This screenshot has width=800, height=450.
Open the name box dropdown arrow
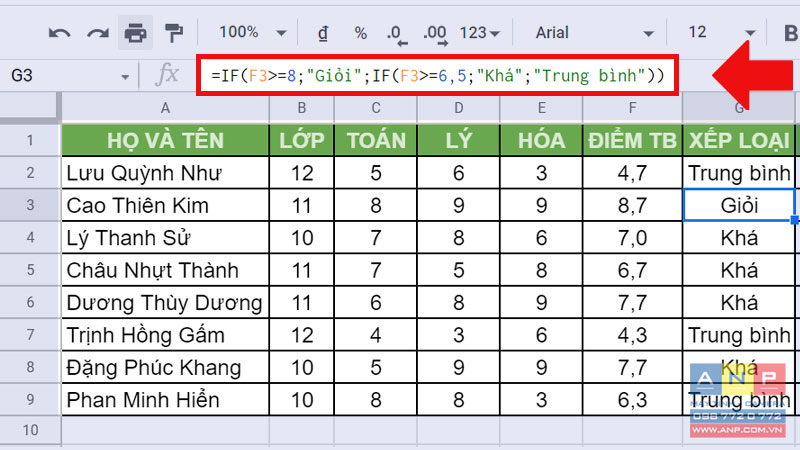tap(125, 76)
